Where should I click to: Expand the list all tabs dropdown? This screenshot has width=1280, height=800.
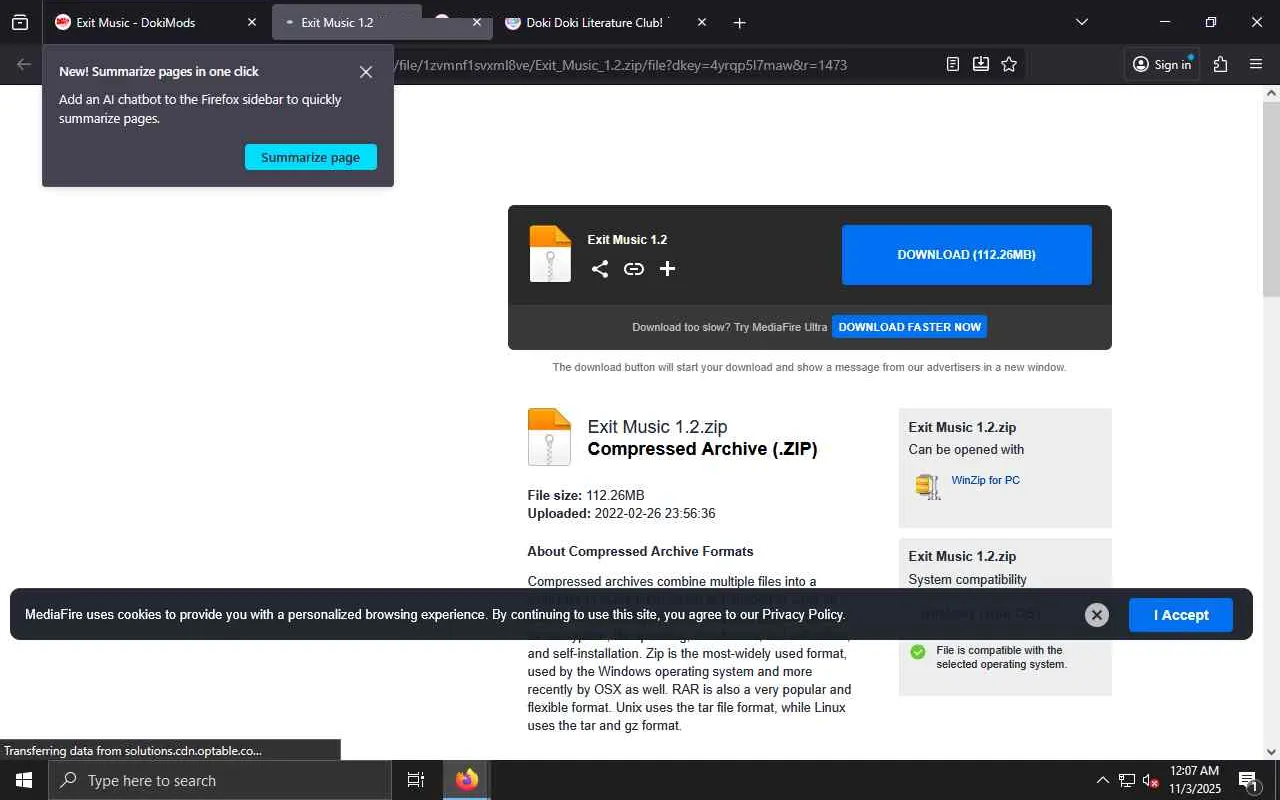[x=1081, y=22]
